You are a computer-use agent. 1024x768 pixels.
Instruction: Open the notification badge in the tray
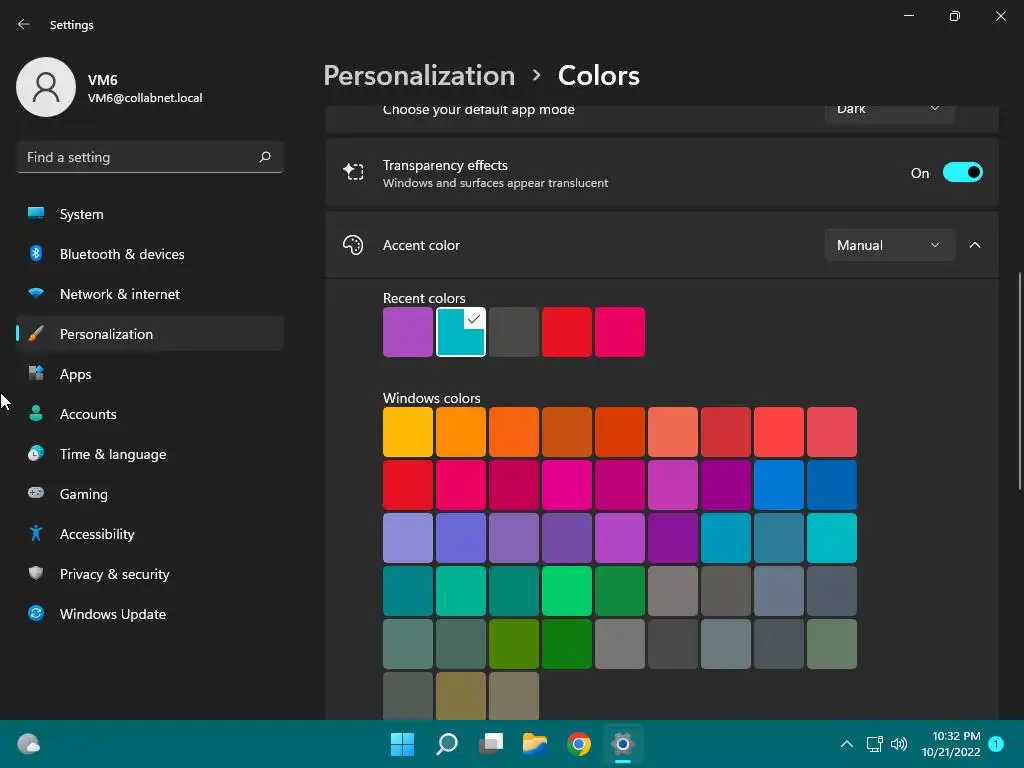click(x=996, y=744)
